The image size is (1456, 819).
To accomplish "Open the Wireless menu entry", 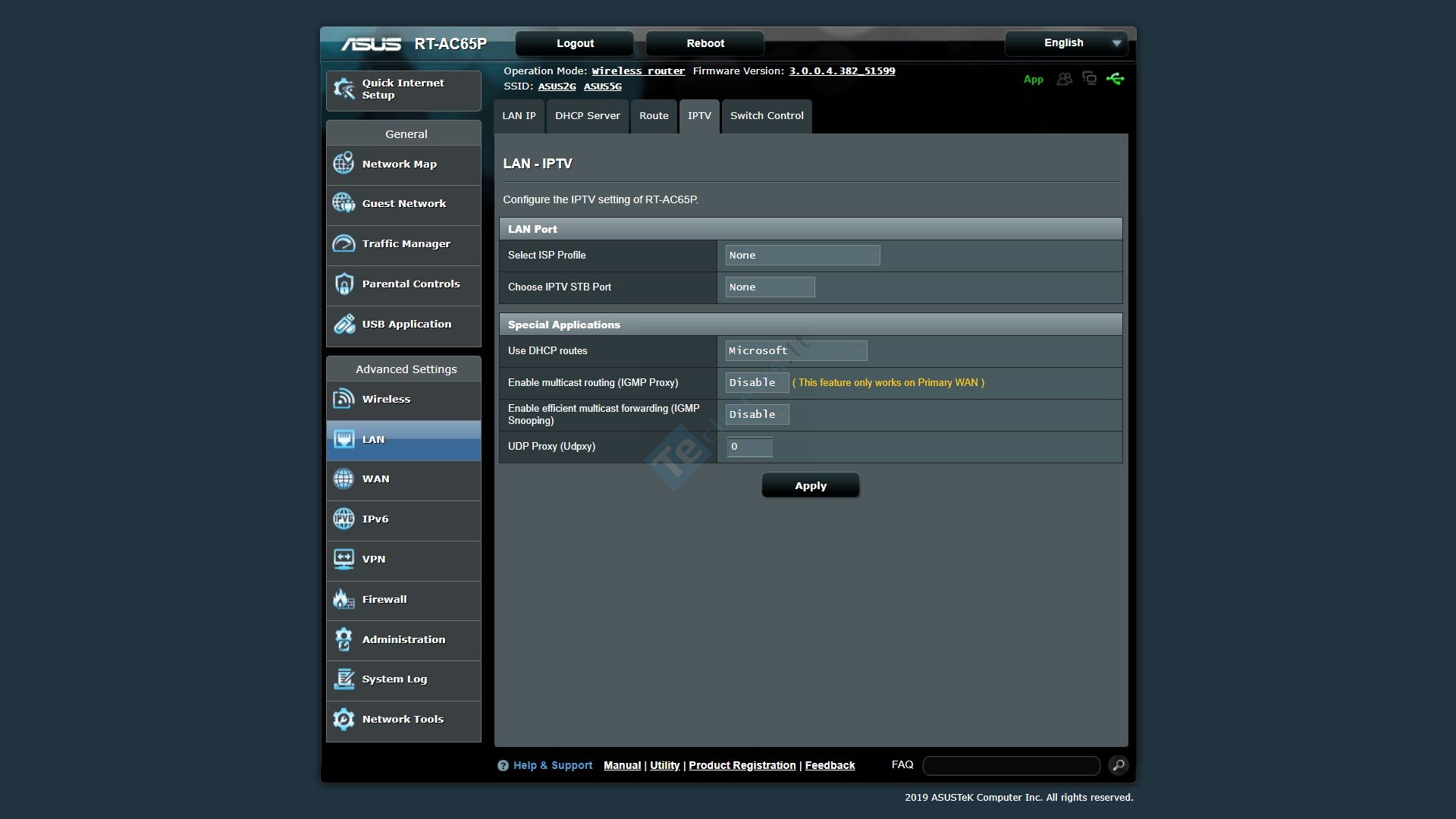I will [403, 399].
